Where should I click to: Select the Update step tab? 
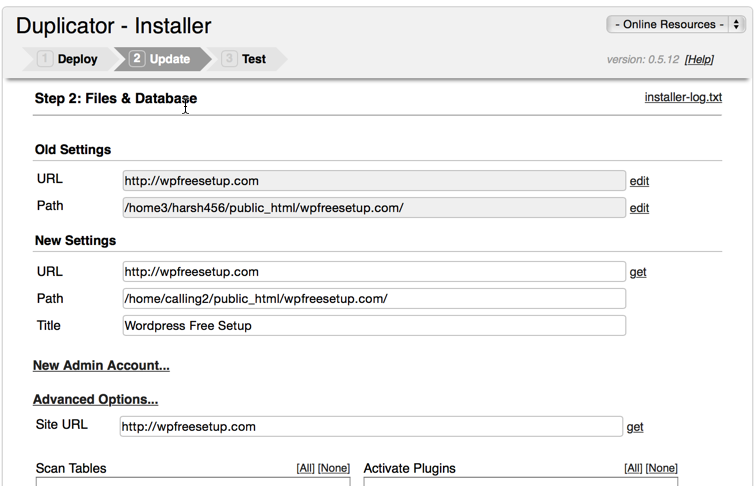pos(160,59)
